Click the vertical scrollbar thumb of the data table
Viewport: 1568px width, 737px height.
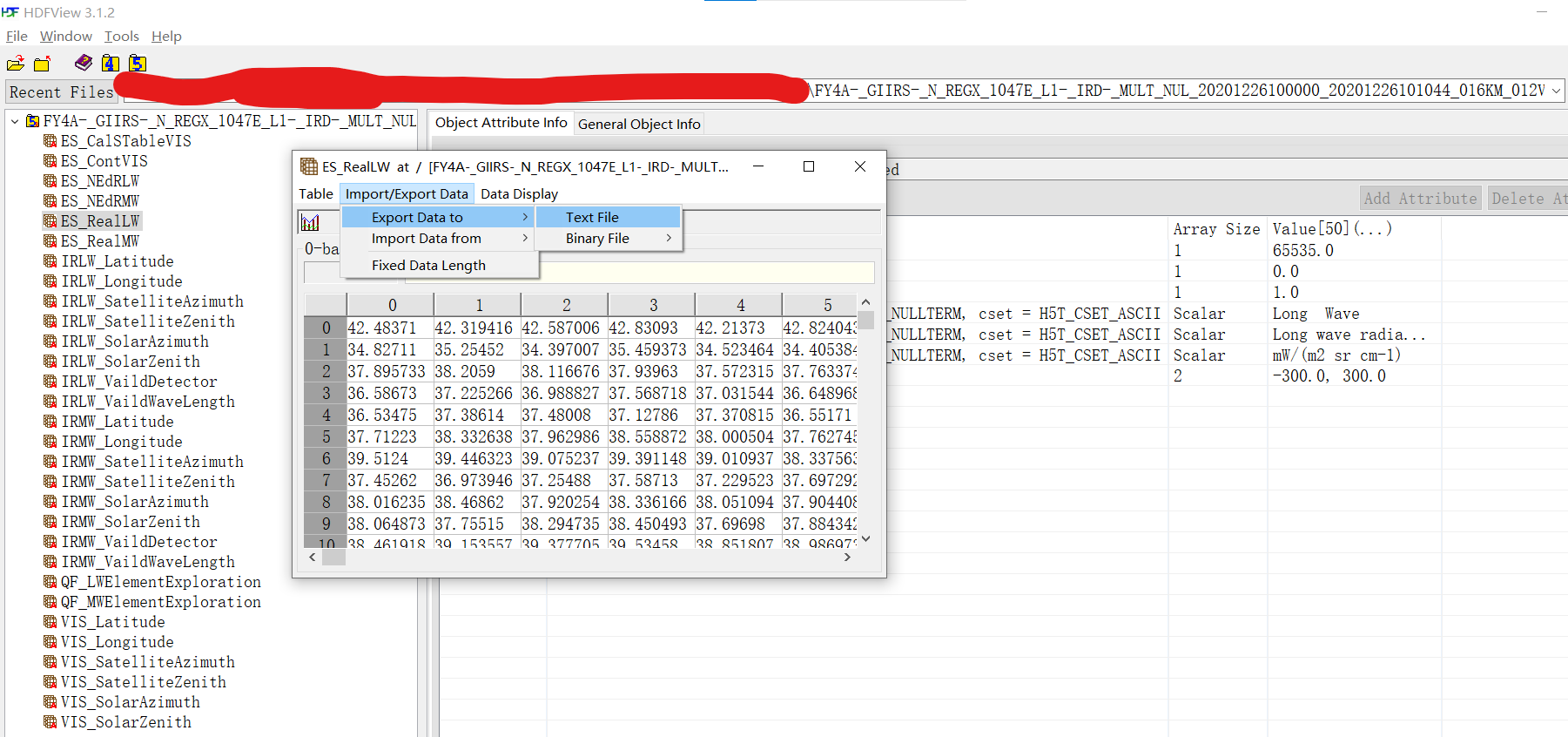pos(866,319)
